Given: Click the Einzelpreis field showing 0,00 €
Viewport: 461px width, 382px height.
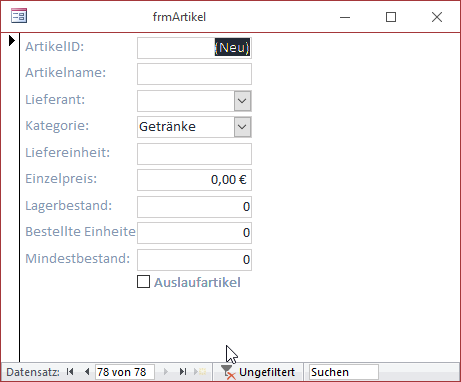Looking at the screenshot, I should (x=194, y=180).
